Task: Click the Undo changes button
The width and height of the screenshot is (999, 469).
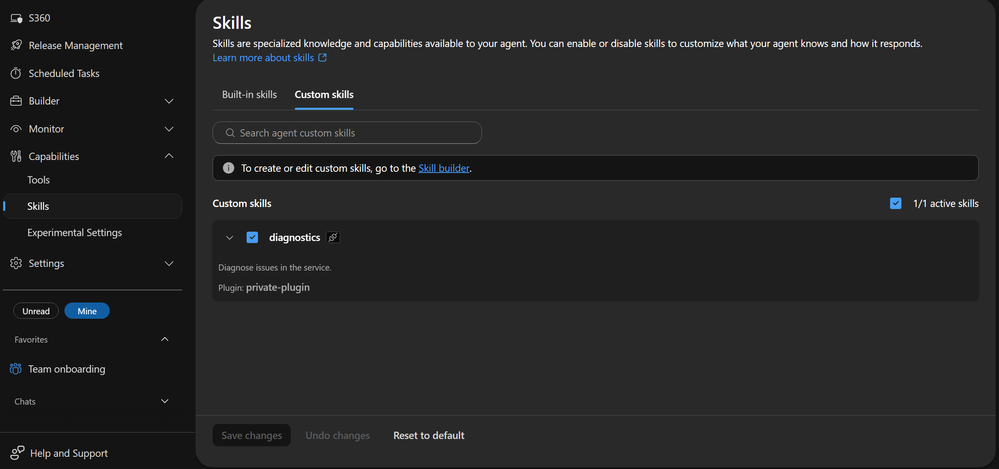Action: click(338, 436)
